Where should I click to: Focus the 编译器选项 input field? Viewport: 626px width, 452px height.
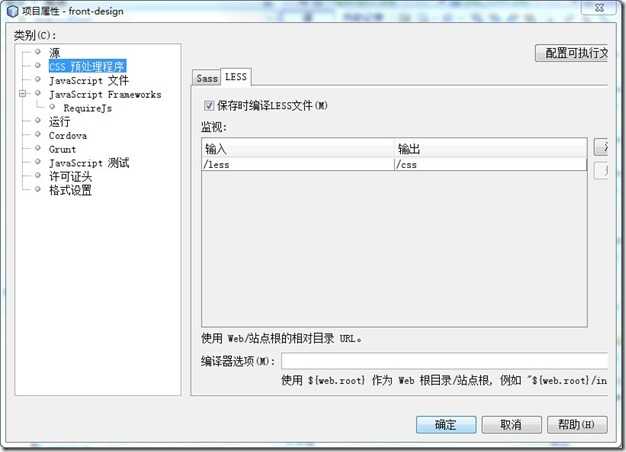444,361
